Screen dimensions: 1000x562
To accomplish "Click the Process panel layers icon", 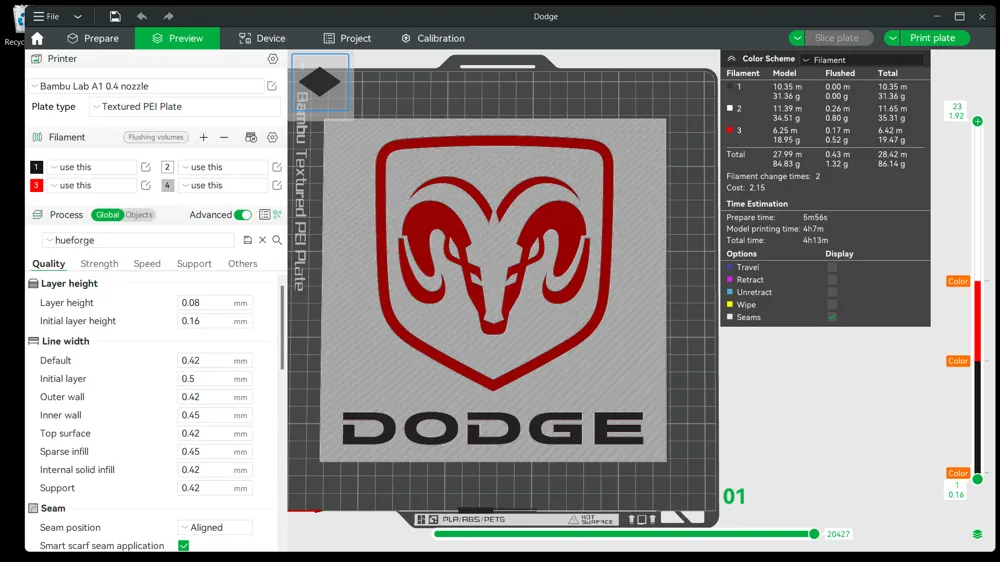I will tap(38, 215).
